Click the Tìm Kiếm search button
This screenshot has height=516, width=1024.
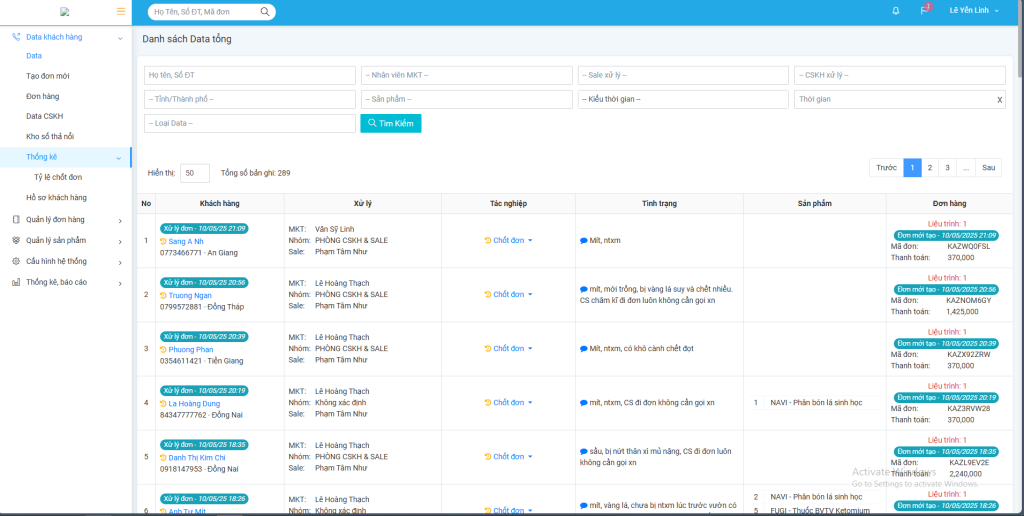[x=391, y=123]
